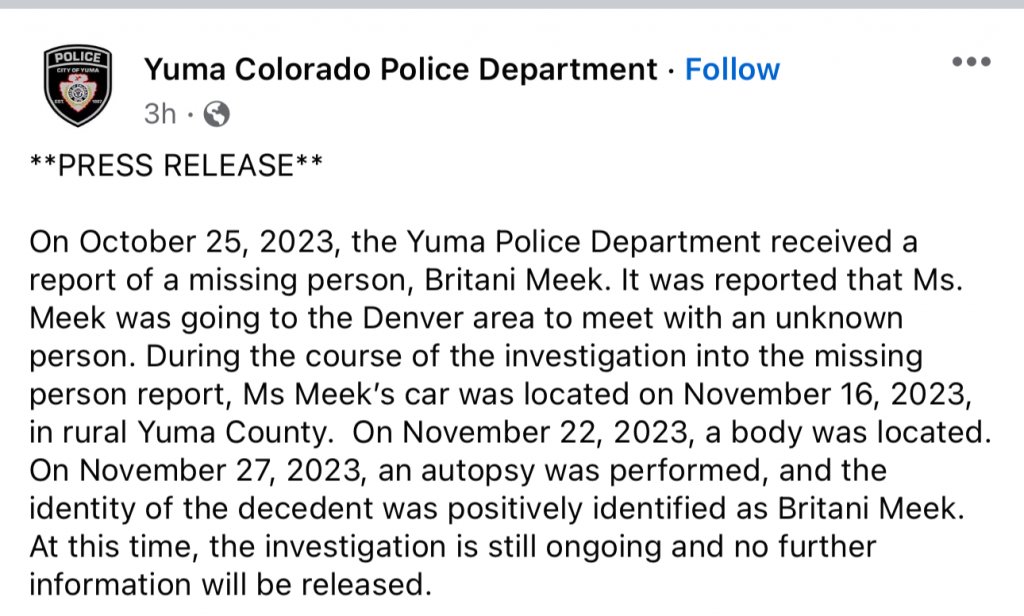Click the 3h post timestamp
Screen dimensions: 1024x616
pyautogui.click(x=160, y=114)
